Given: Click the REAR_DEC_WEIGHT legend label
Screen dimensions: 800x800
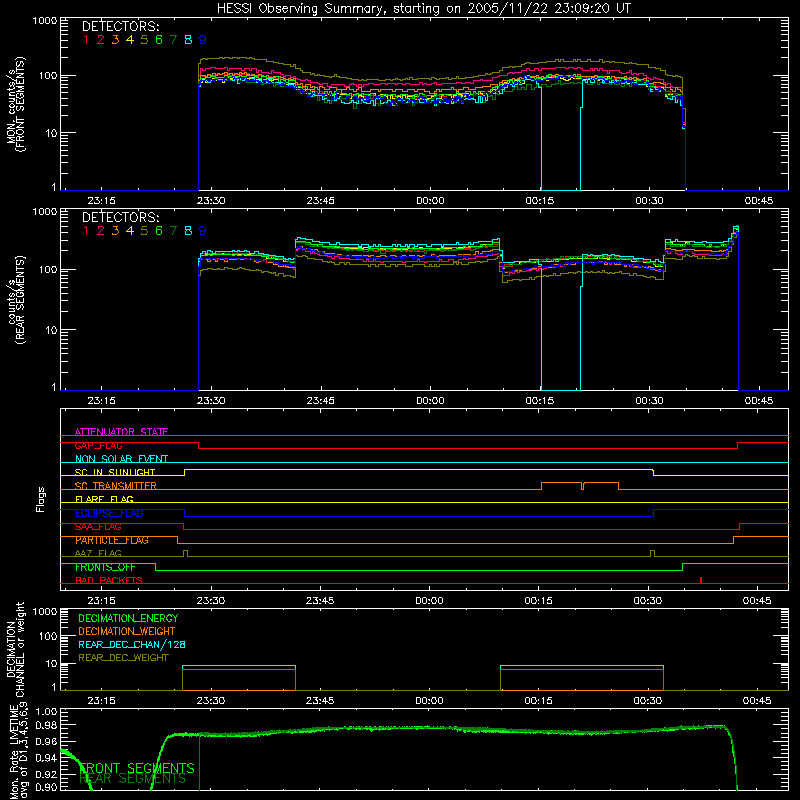Looking at the screenshot, I should [123, 658].
